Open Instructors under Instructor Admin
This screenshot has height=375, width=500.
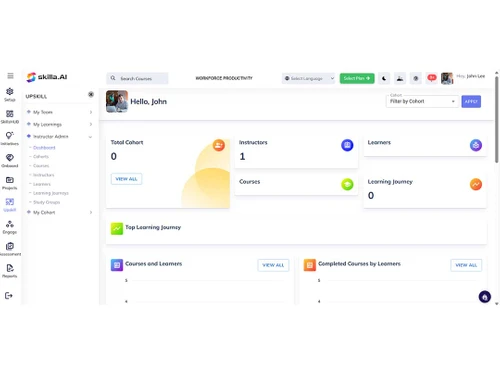[x=43, y=175]
